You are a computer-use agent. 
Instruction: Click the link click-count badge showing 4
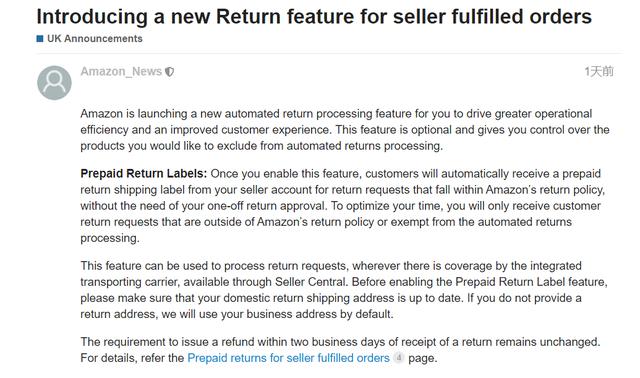399,358
